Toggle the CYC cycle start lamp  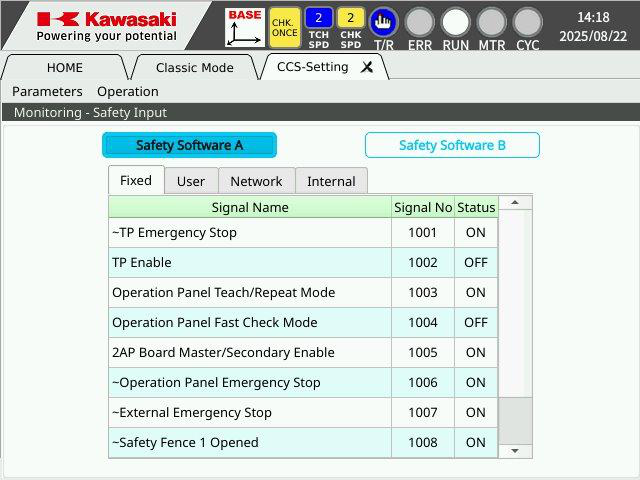pyautogui.click(x=527, y=22)
